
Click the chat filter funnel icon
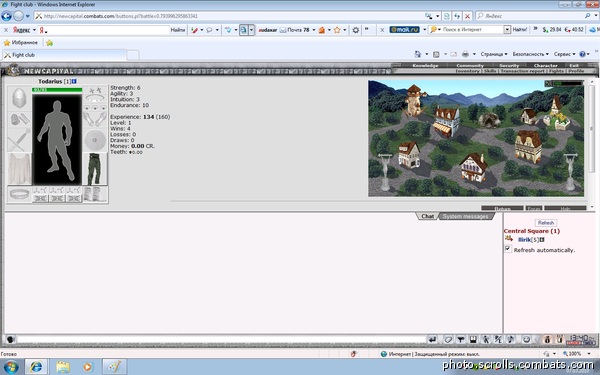[461, 339]
